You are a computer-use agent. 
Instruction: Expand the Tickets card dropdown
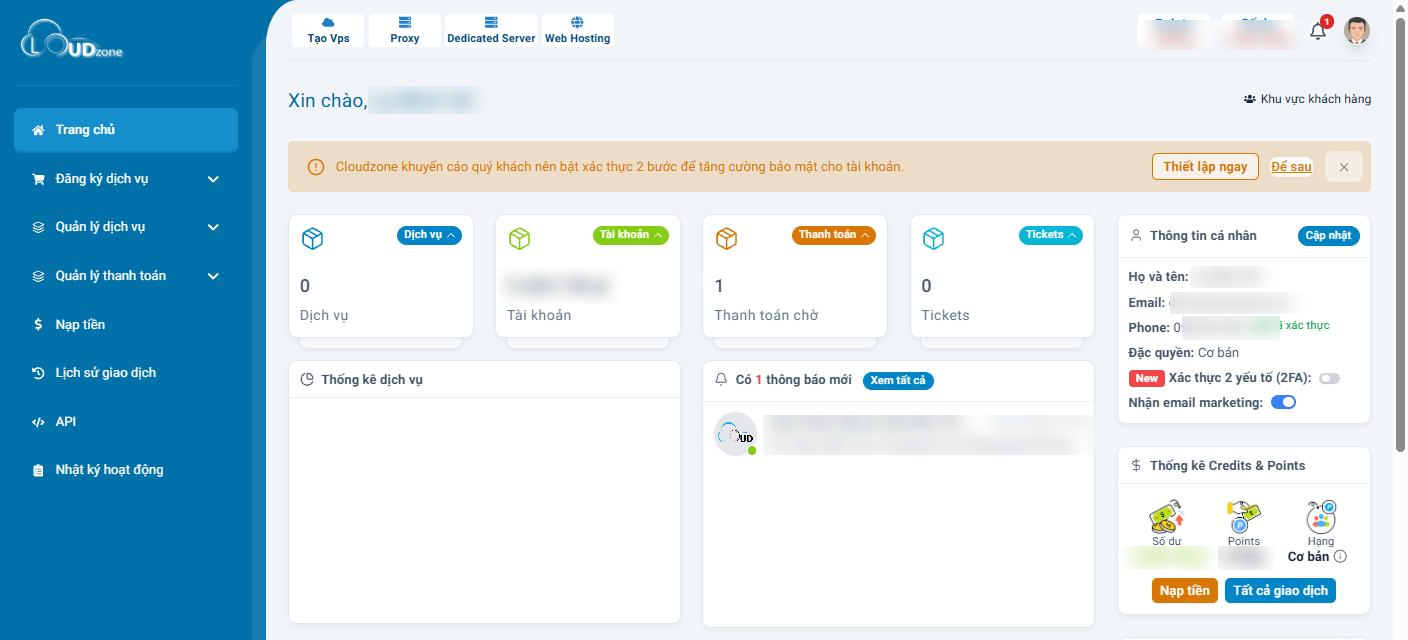pyautogui.click(x=1051, y=235)
